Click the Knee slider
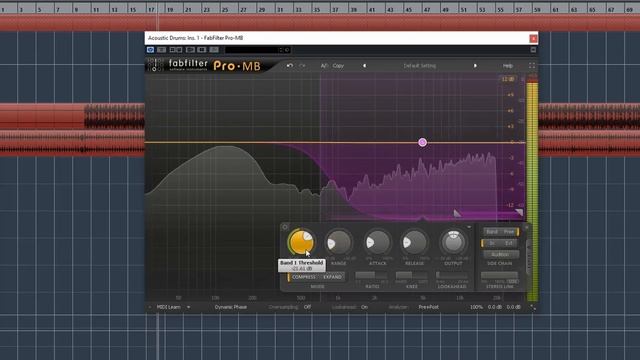The image size is (640, 360). (411, 276)
